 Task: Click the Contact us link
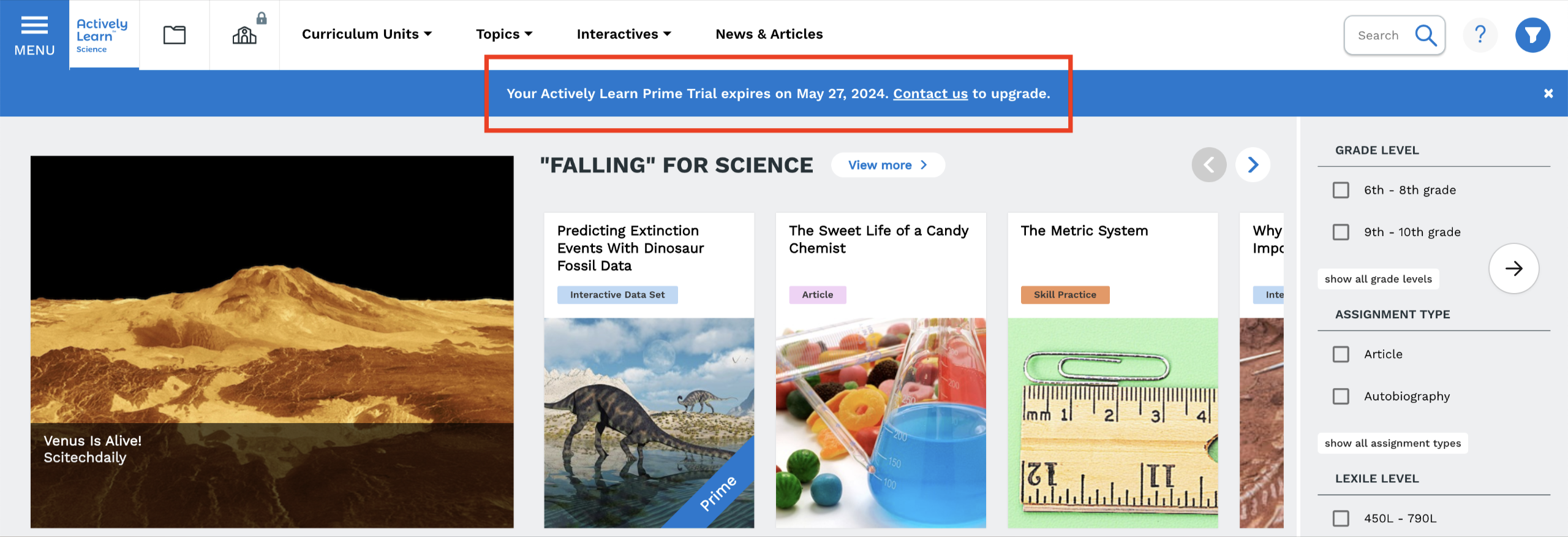click(x=930, y=94)
